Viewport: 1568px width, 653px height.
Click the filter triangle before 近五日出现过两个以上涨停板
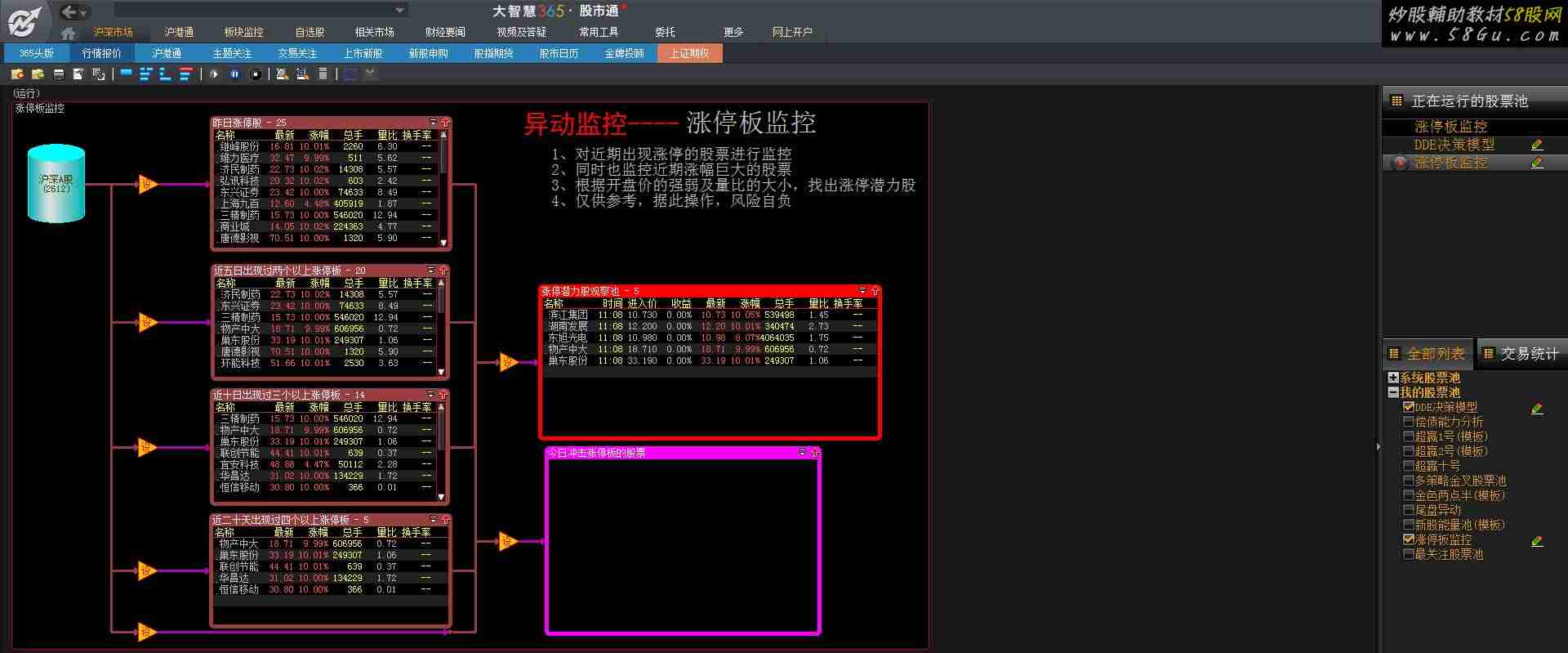point(148,322)
